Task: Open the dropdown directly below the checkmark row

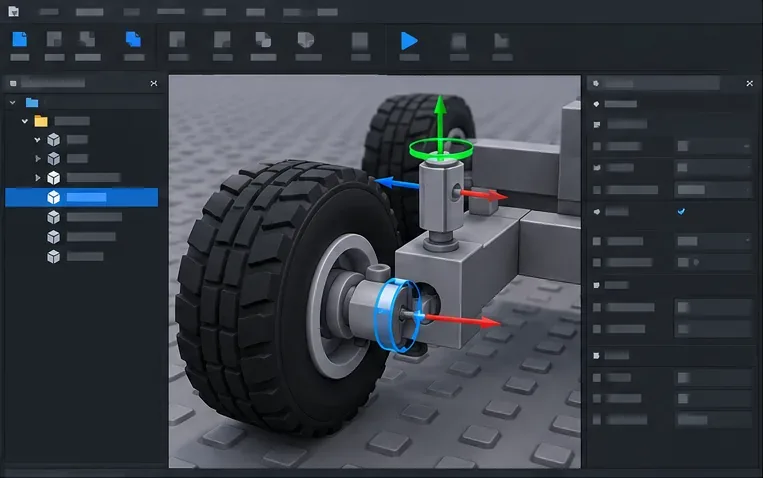Action: [713, 241]
